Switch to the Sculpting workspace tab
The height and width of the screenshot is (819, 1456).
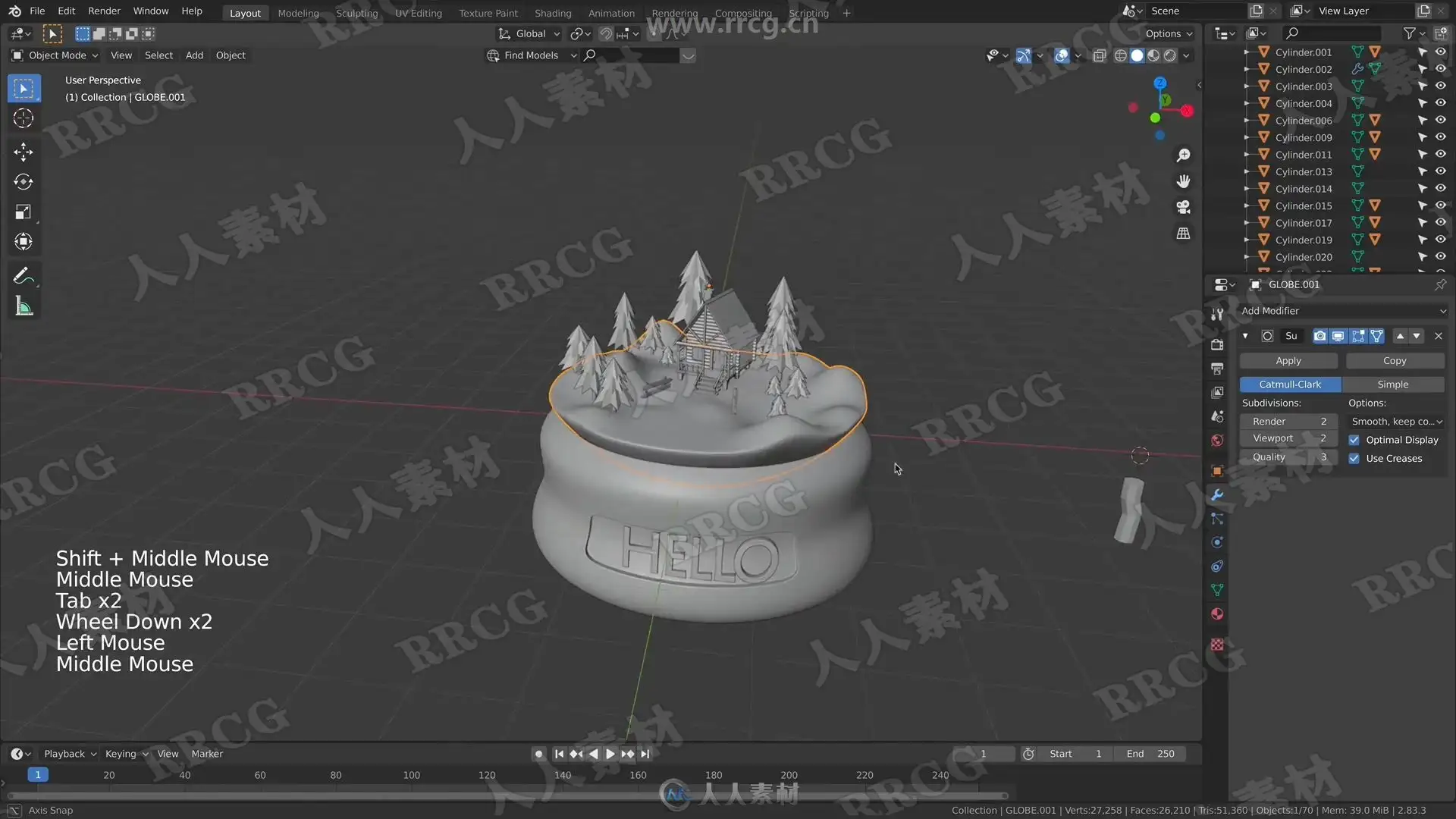(x=356, y=13)
